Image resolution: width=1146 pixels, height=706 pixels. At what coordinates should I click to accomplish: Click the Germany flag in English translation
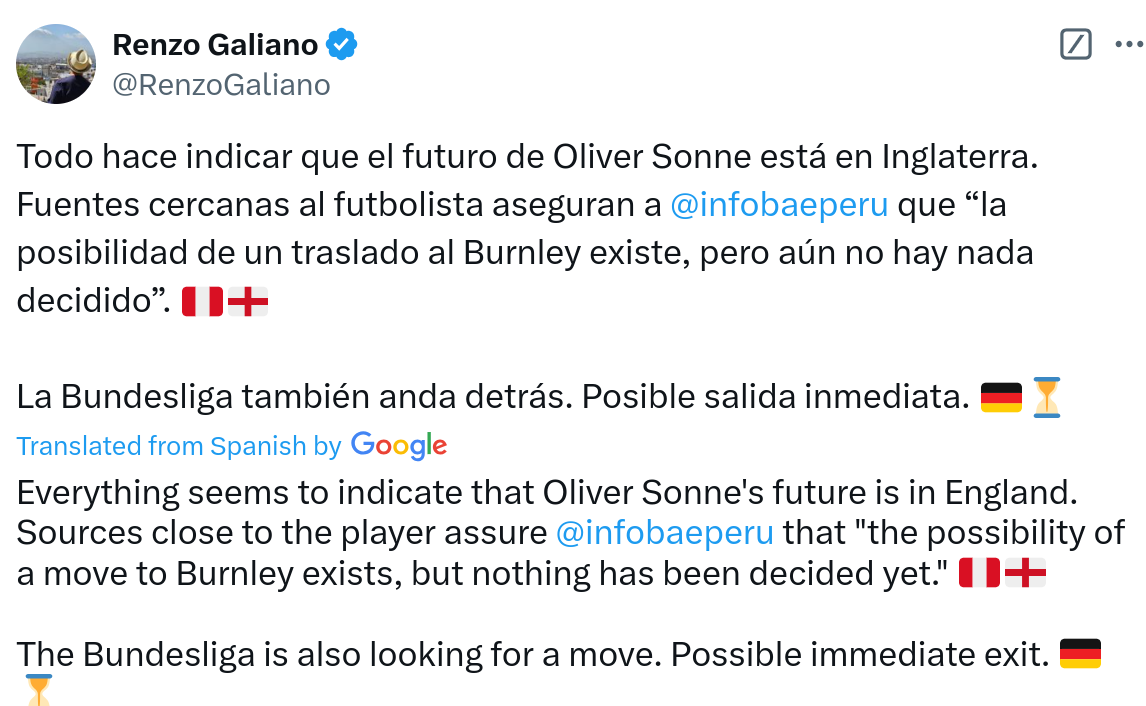point(1079,654)
